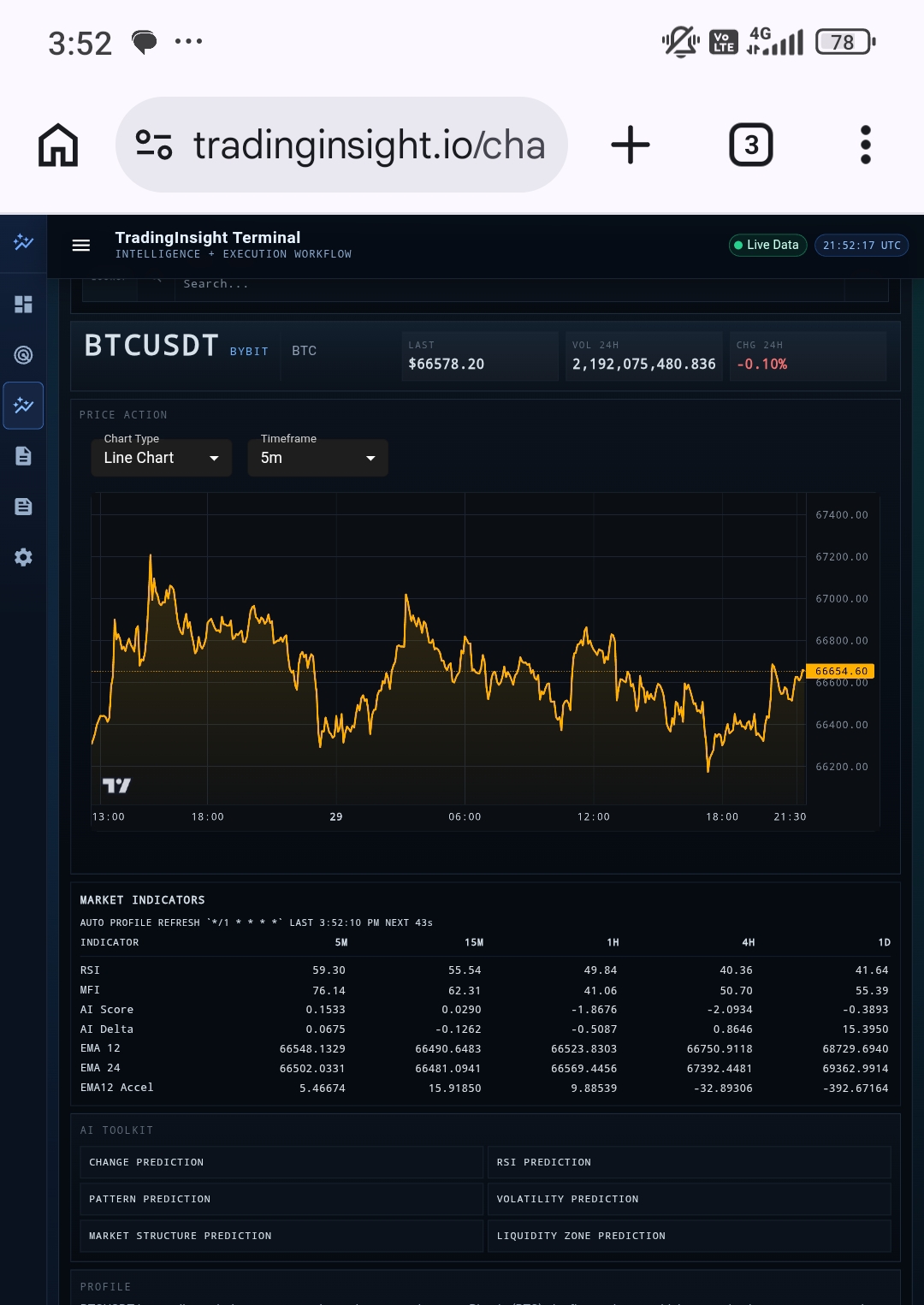
Task: Click the 67000.00 price axis label
Action: [842, 599]
